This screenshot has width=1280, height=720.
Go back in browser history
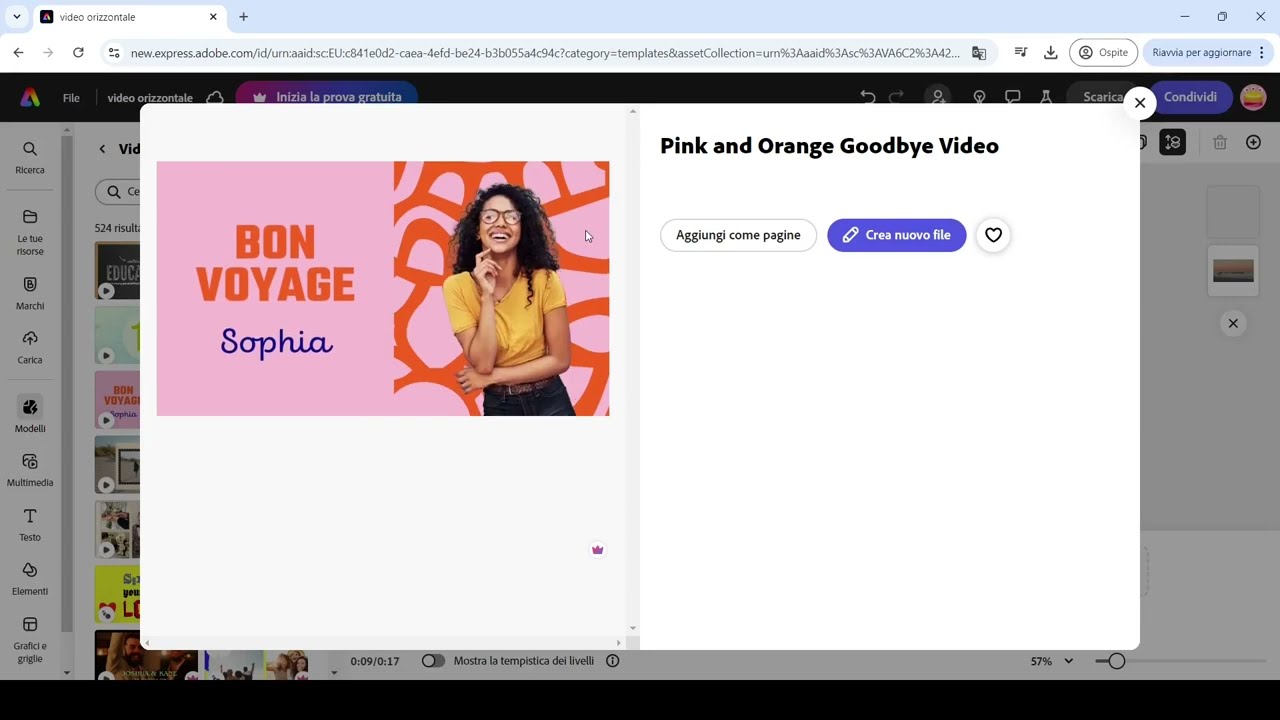click(x=19, y=52)
